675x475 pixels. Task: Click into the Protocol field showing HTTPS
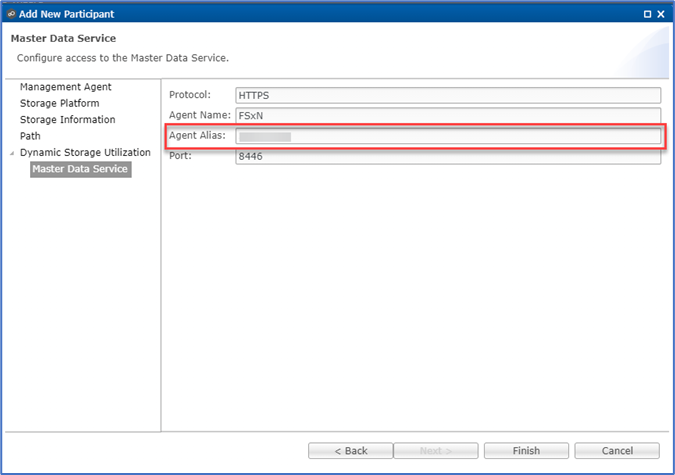coord(447,96)
